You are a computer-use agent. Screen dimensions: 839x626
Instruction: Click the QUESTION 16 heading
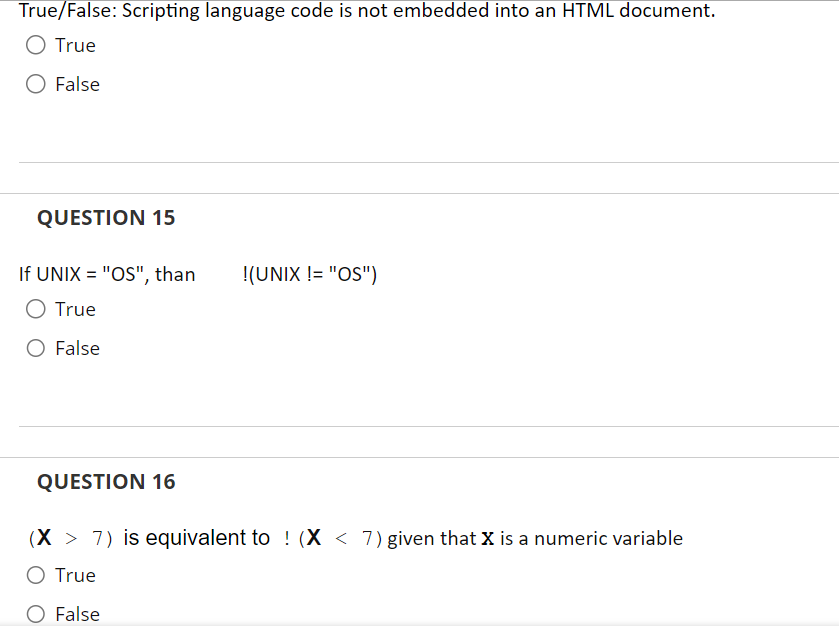point(105,482)
